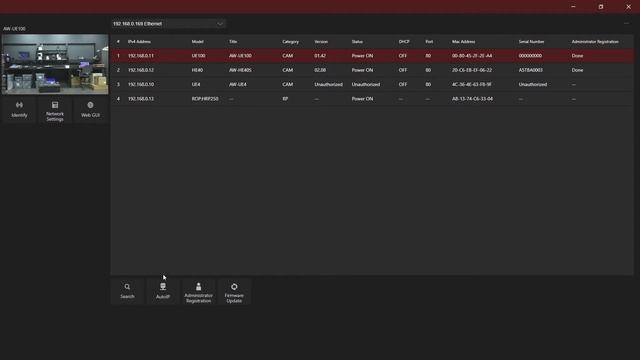Viewport: 640px width, 360px height.
Task: Sort by the Version column header
Action: (321, 42)
